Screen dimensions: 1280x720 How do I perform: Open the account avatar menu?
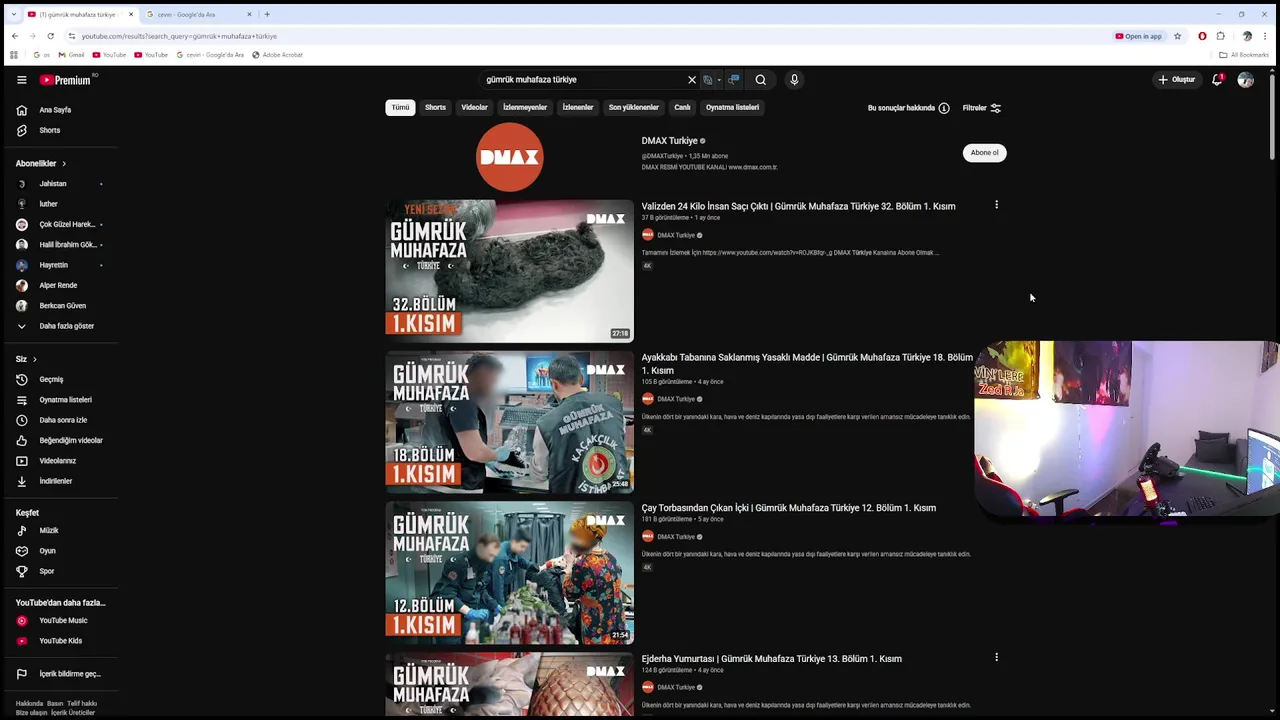pyautogui.click(x=1245, y=80)
